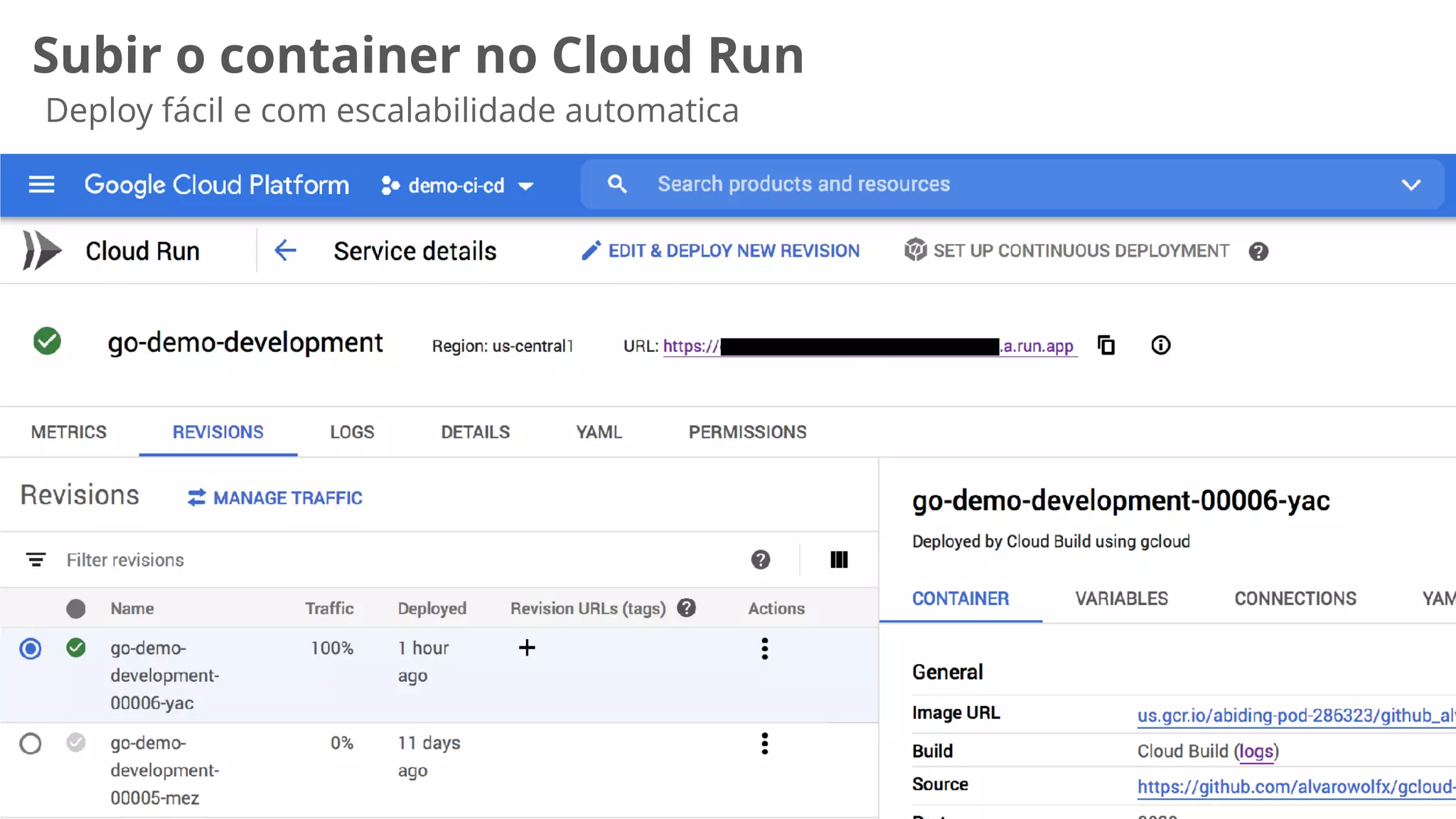Open the Permissions tab

click(748, 432)
